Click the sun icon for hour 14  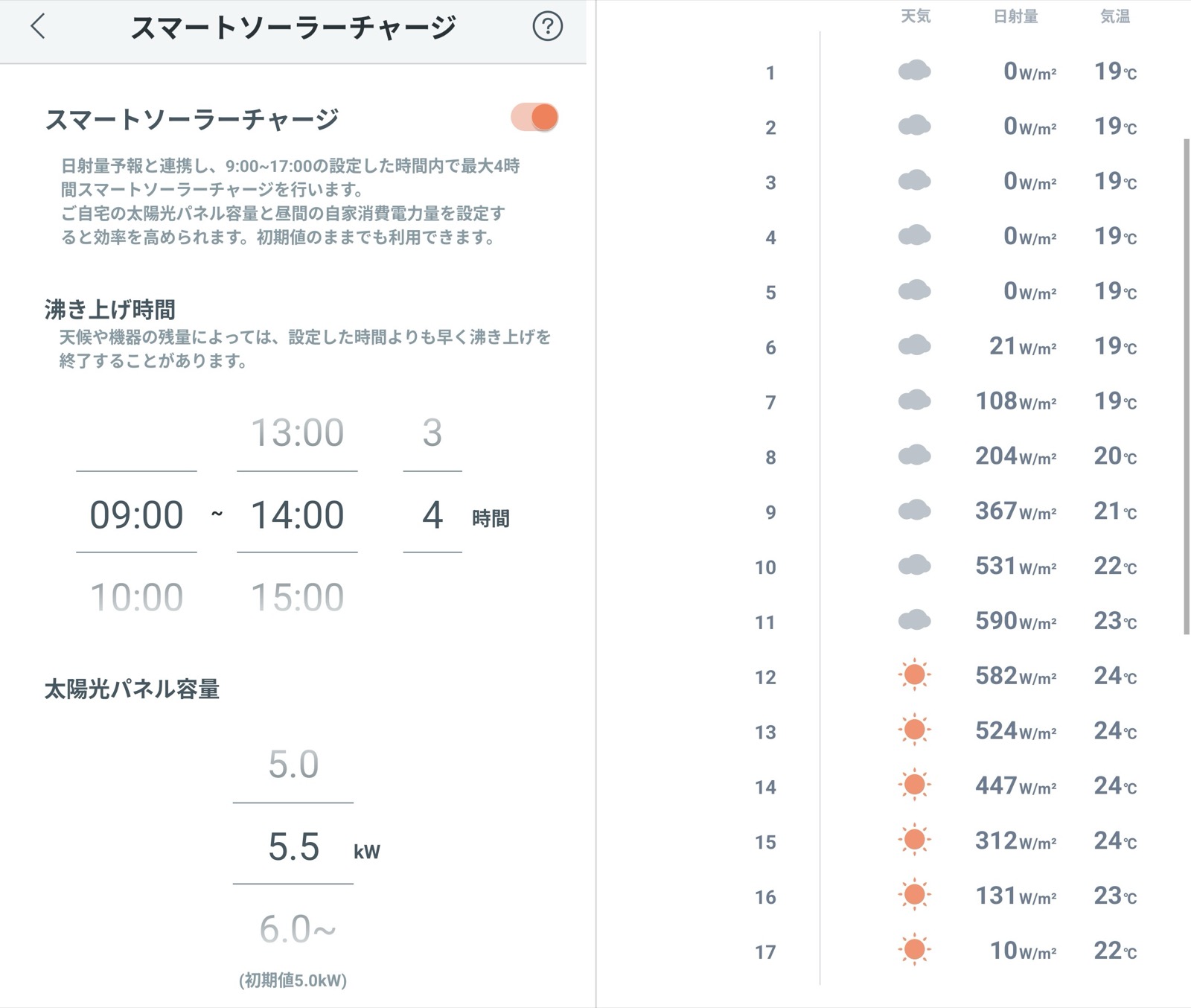click(915, 785)
